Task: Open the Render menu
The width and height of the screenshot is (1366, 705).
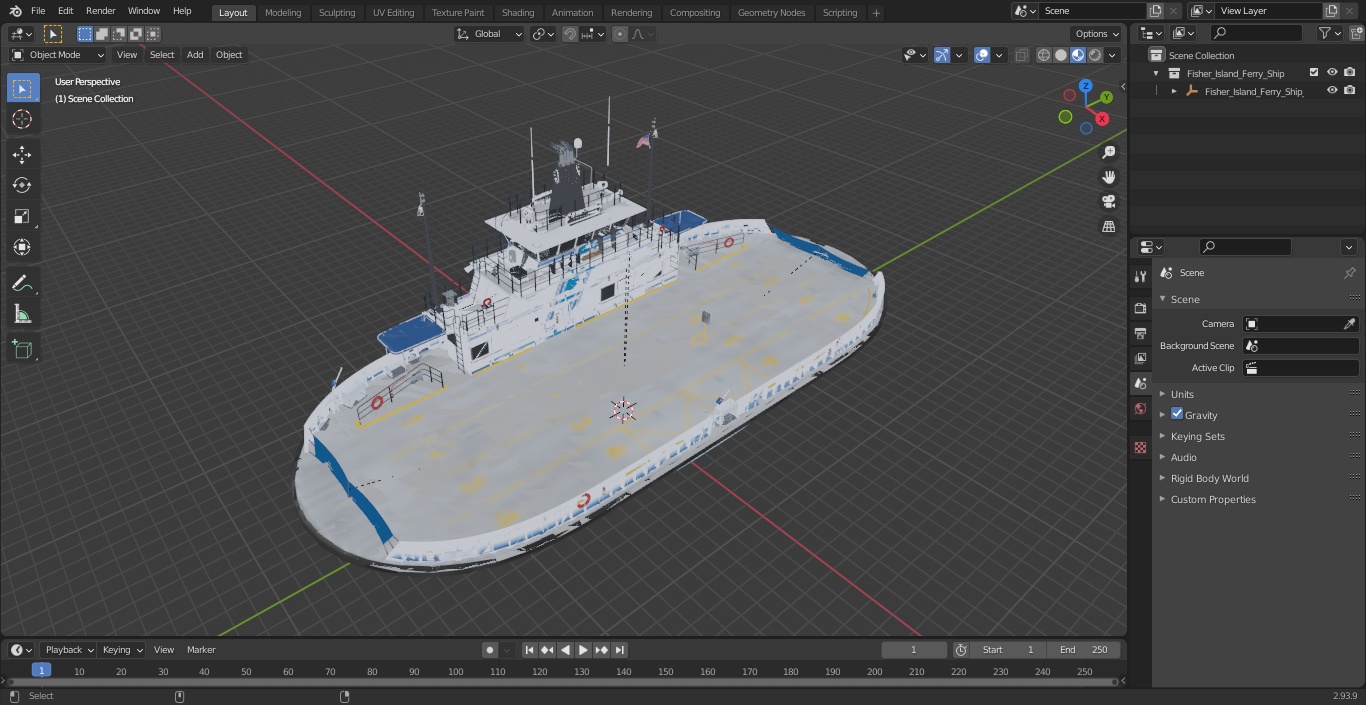Action: tap(101, 11)
